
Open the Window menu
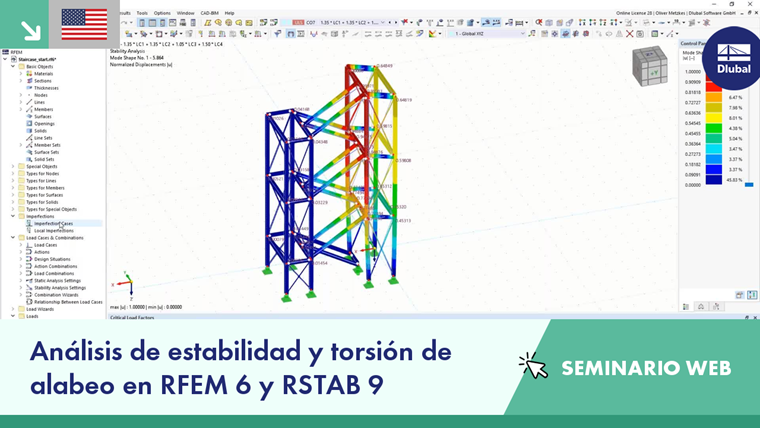pos(185,13)
